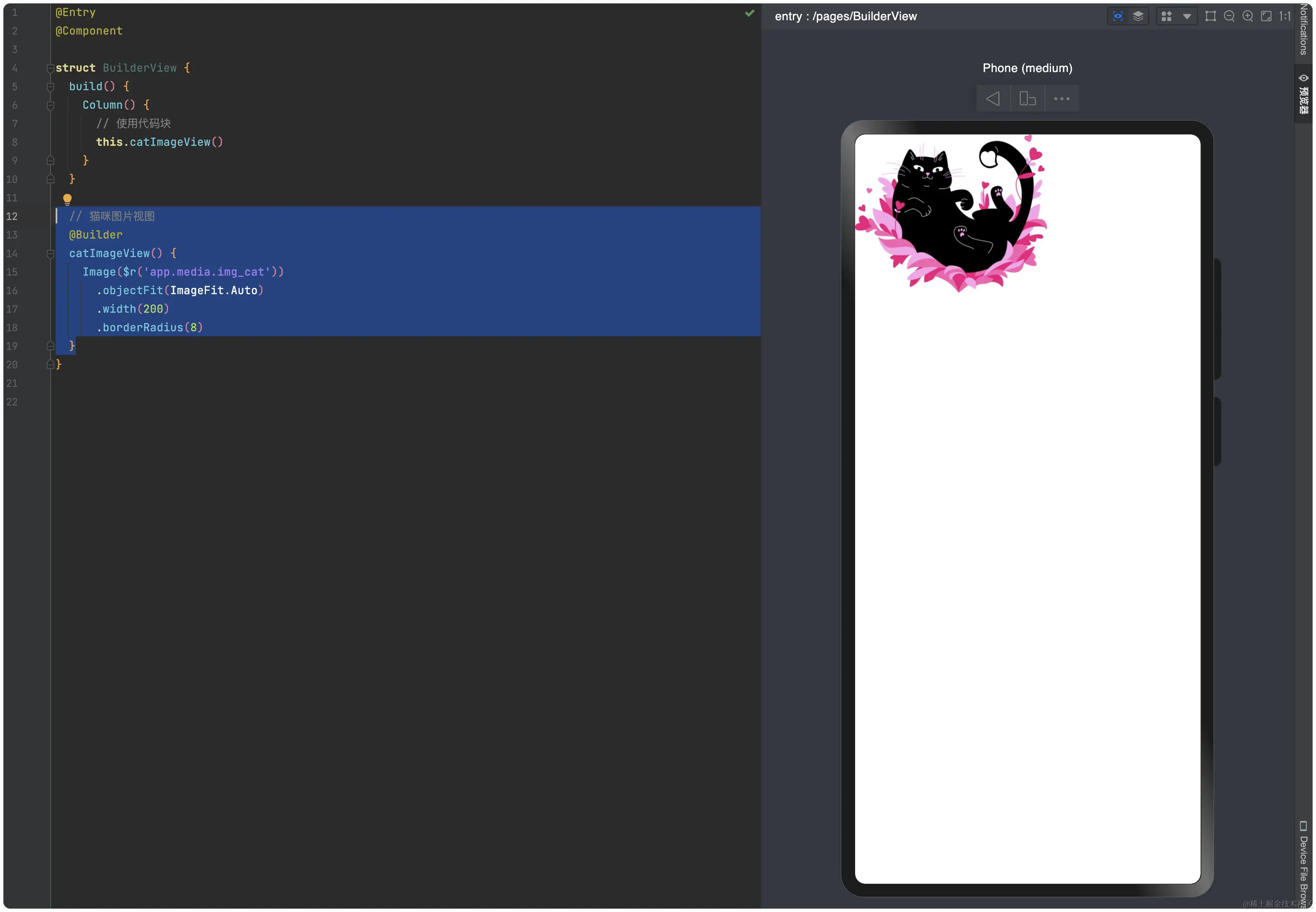Click 'Column()' on line 6
The width and height of the screenshot is (1316, 912).
[x=108, y=105]
